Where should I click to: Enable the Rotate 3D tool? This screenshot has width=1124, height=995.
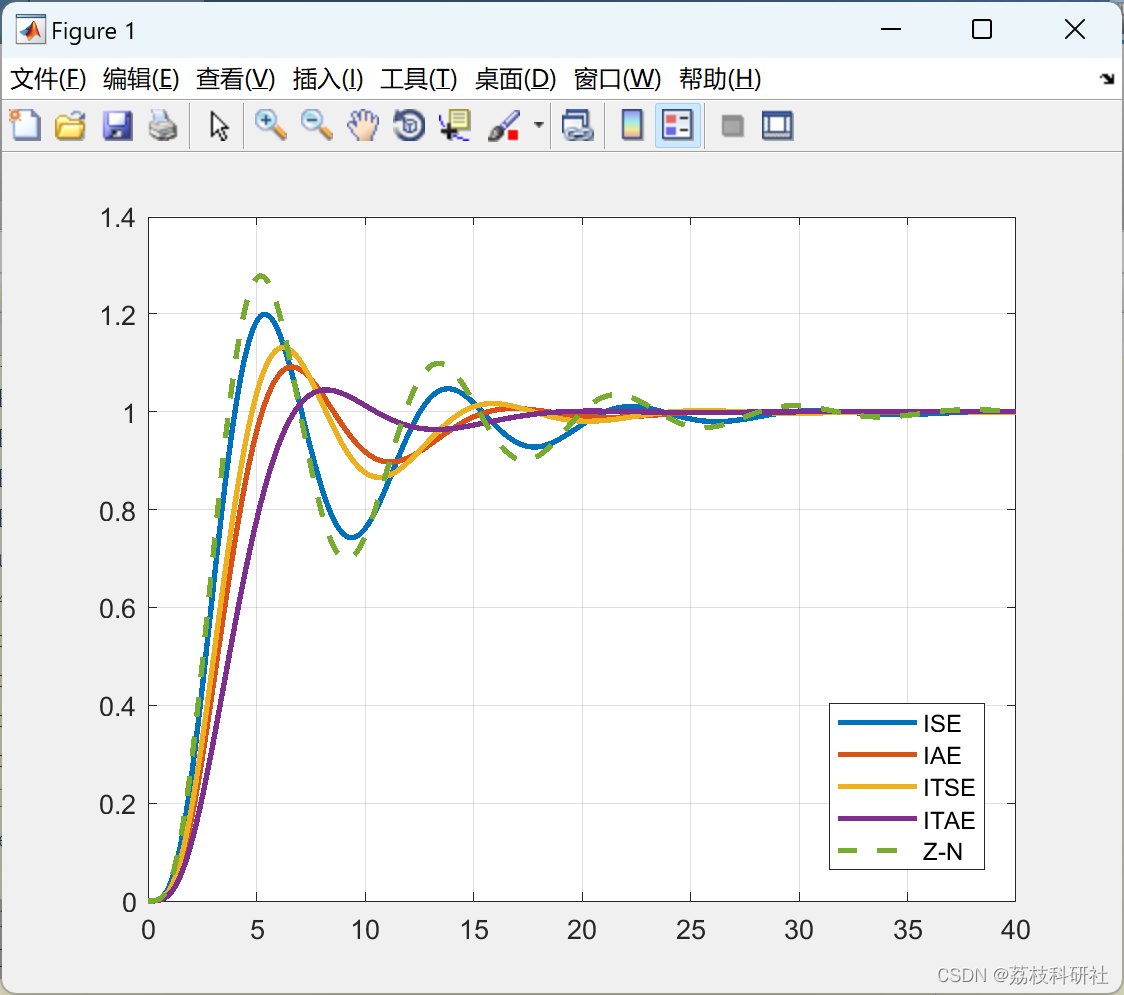tap(408, 125)
